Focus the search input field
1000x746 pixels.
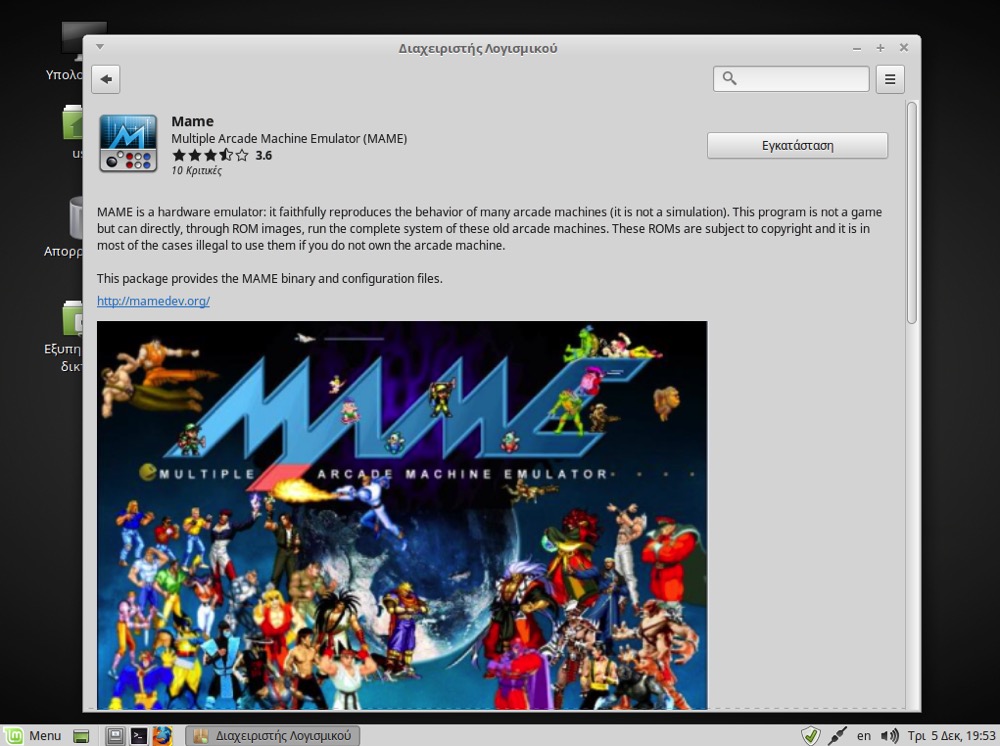coord(791,79)
